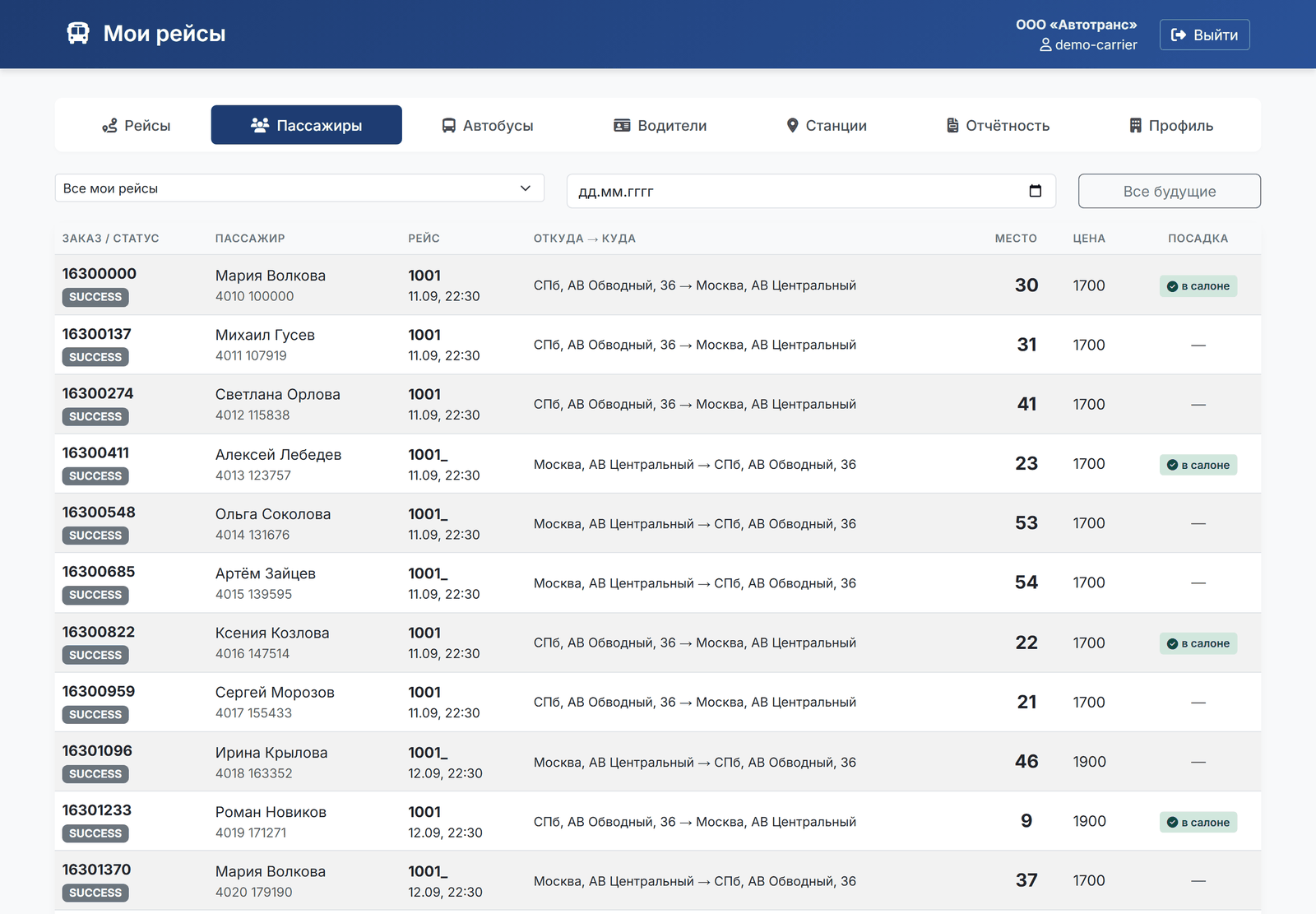Click the check icon for order 16301233

[1172, 822]
